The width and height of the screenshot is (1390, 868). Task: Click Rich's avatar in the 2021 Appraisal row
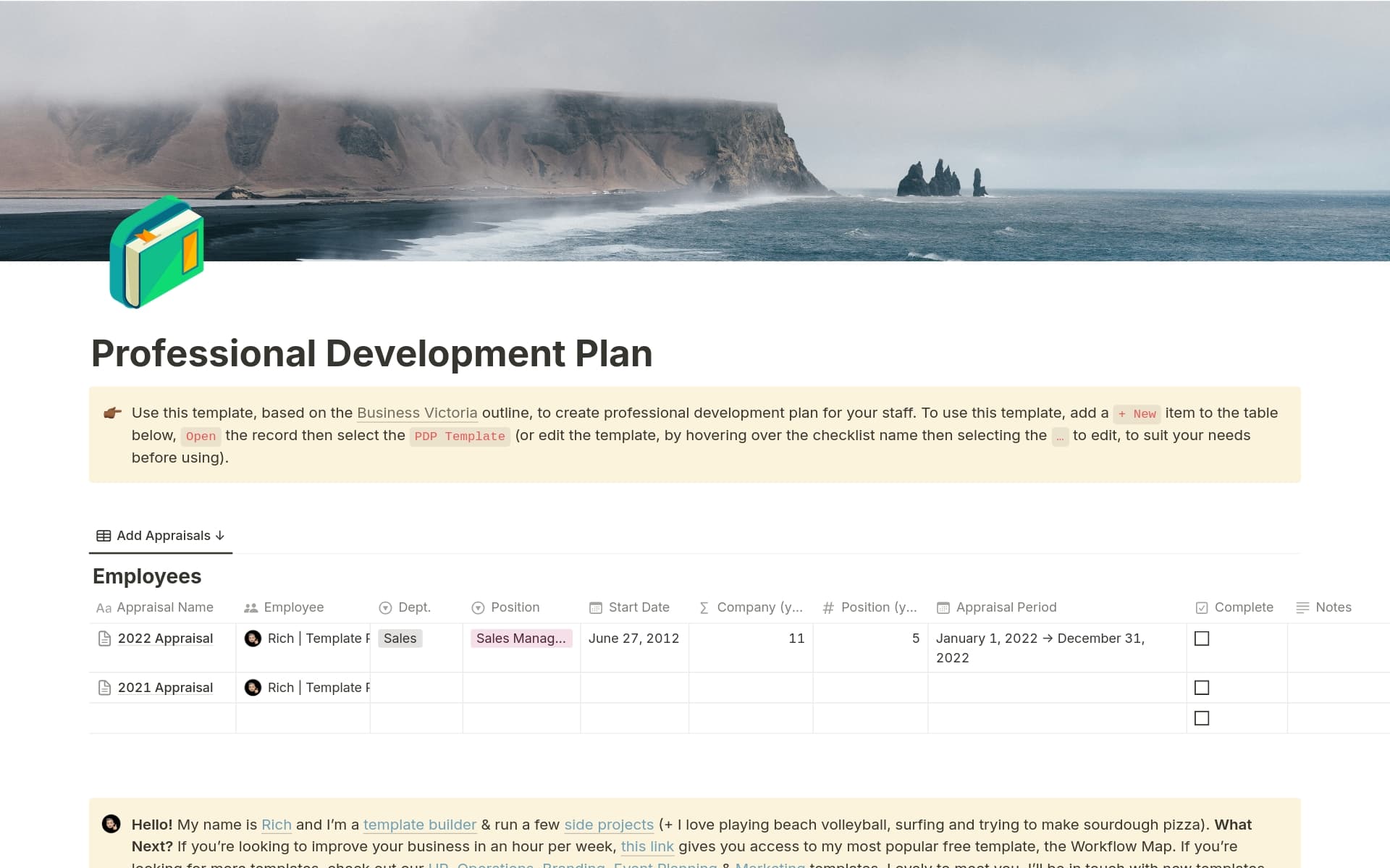click(x=253, y=688)
